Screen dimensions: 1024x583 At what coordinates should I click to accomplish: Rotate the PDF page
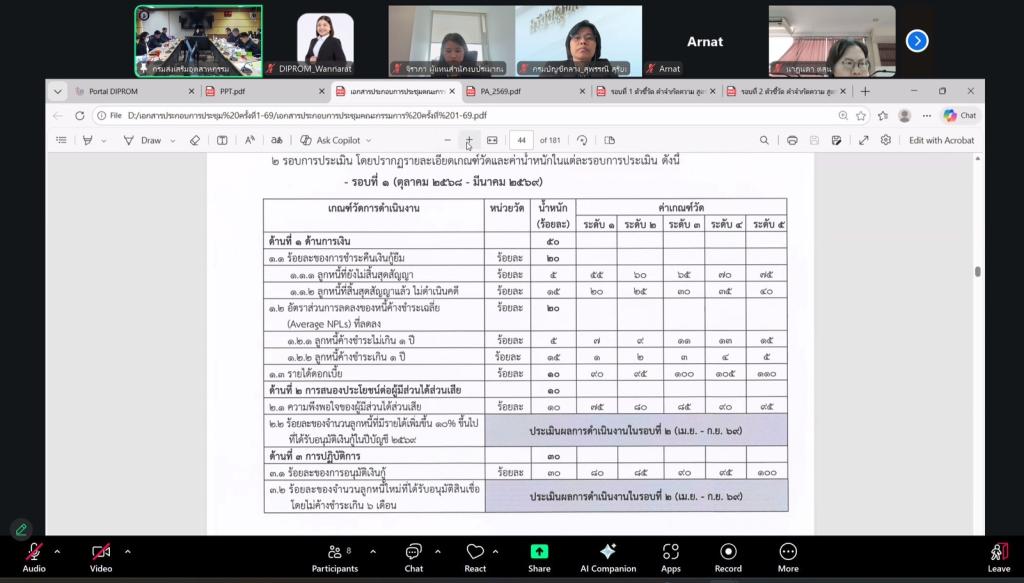point(582,140)
